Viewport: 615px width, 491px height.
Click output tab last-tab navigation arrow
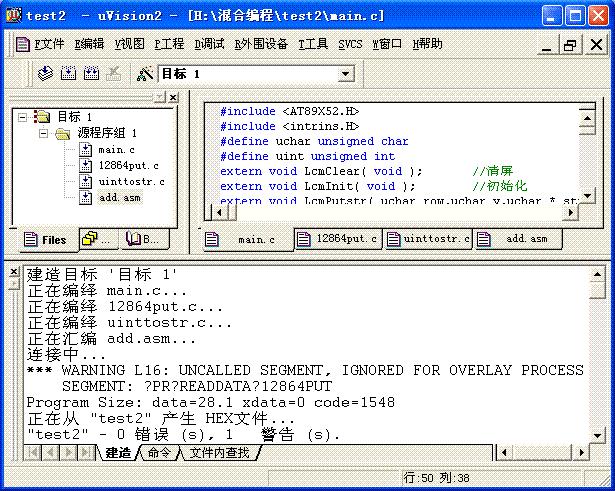pyautogui.click(x=86, y=453)
